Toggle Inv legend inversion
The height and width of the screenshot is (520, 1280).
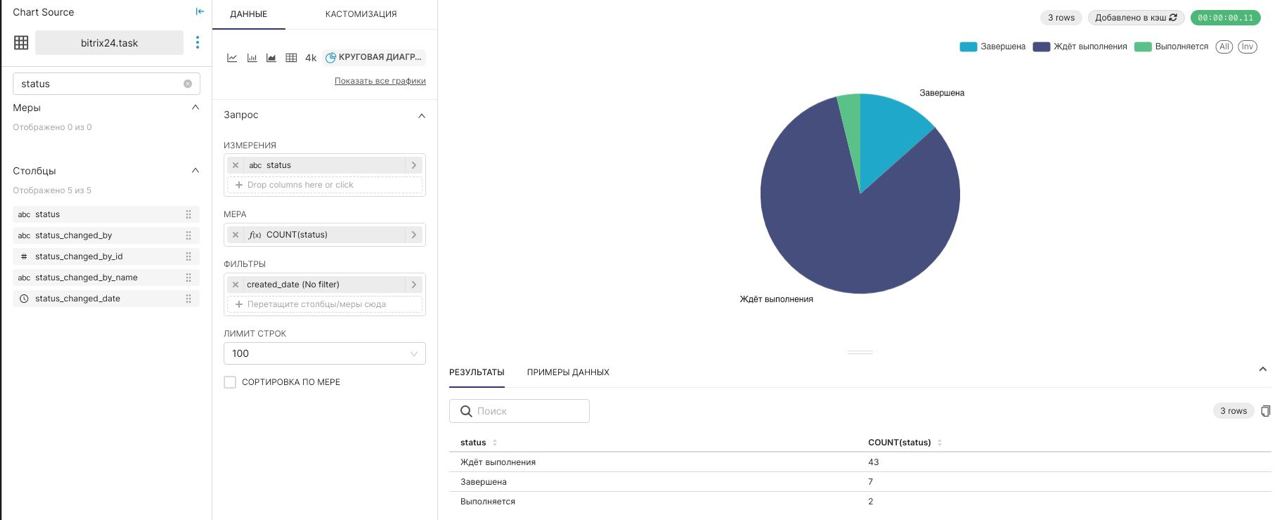click(x=1247, y=47)
